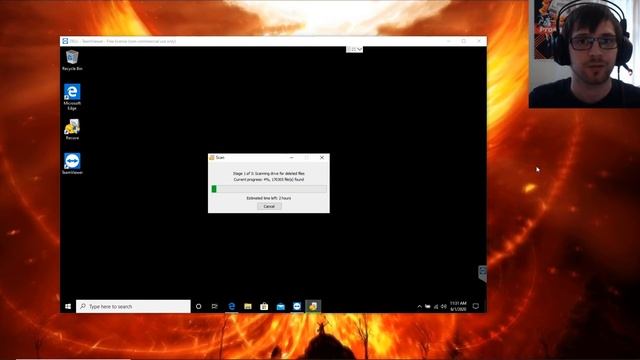Image resolution: width=640 pixels, height=360 pixels.
Task: Switch to Recuva on the taskbar
Action: [x=313, y=306]
